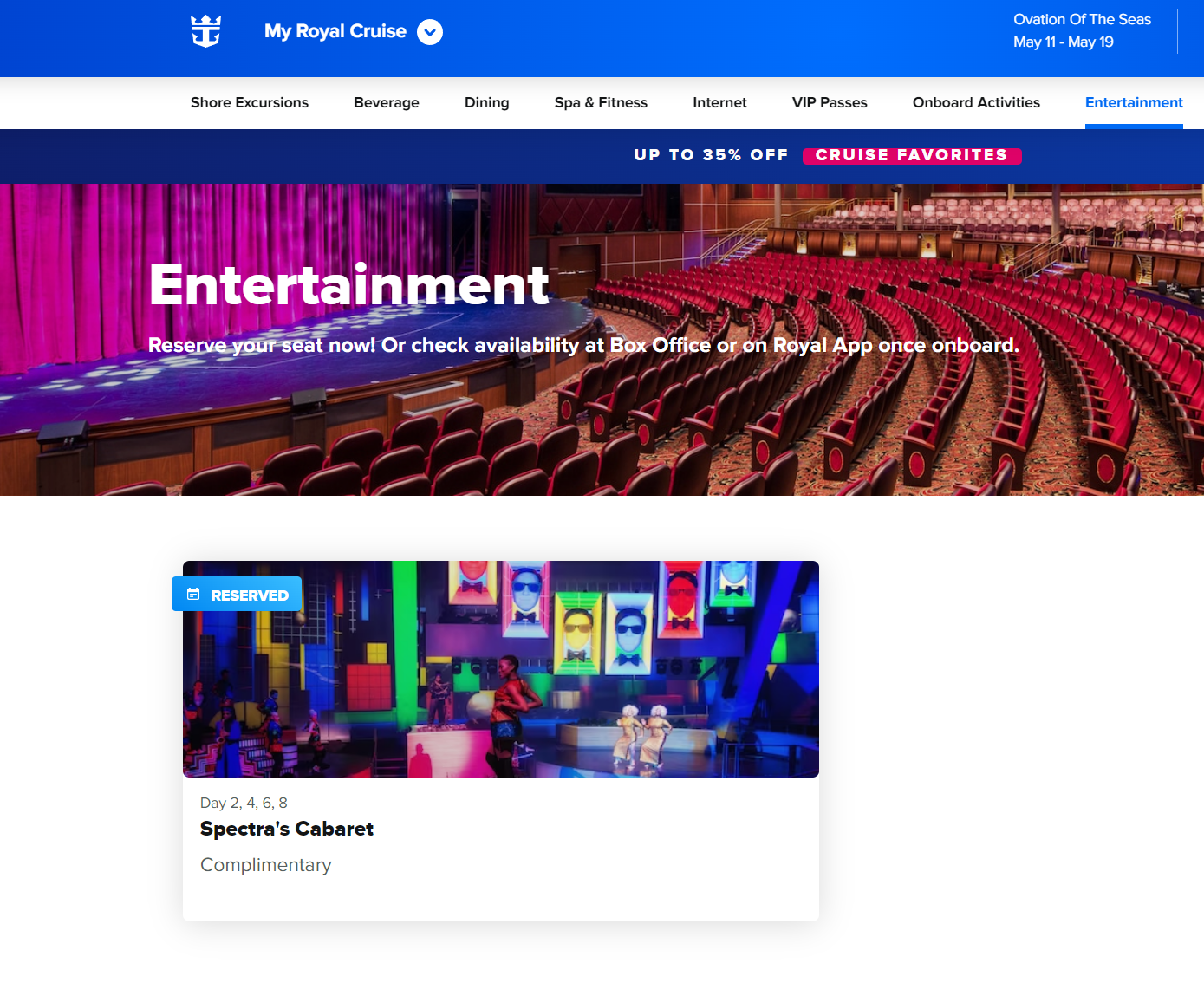Select the Entertainment tab

click(1134, 102)
